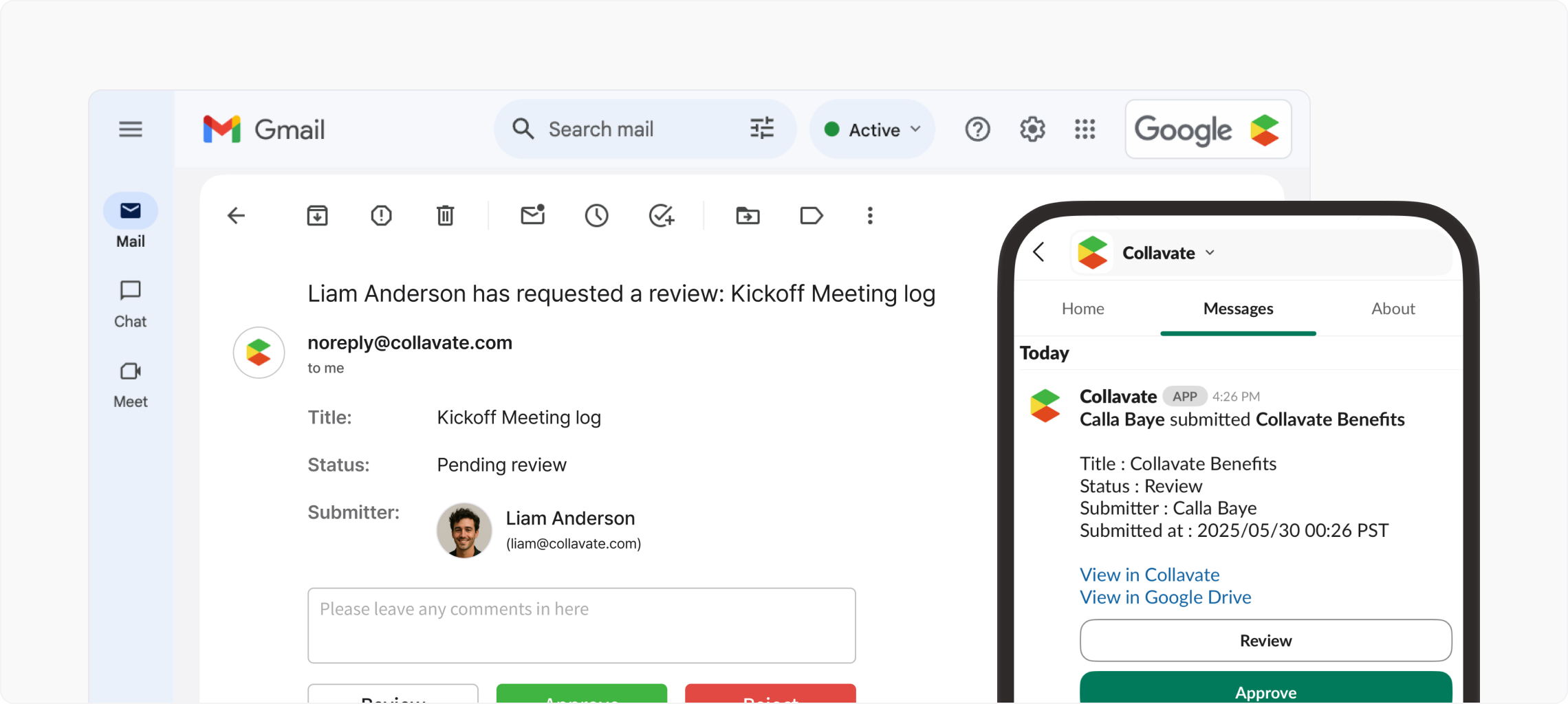Screen dimensions: 1568x704
Task: Snooze email using clock icon
Action: [x=596, y=216]
